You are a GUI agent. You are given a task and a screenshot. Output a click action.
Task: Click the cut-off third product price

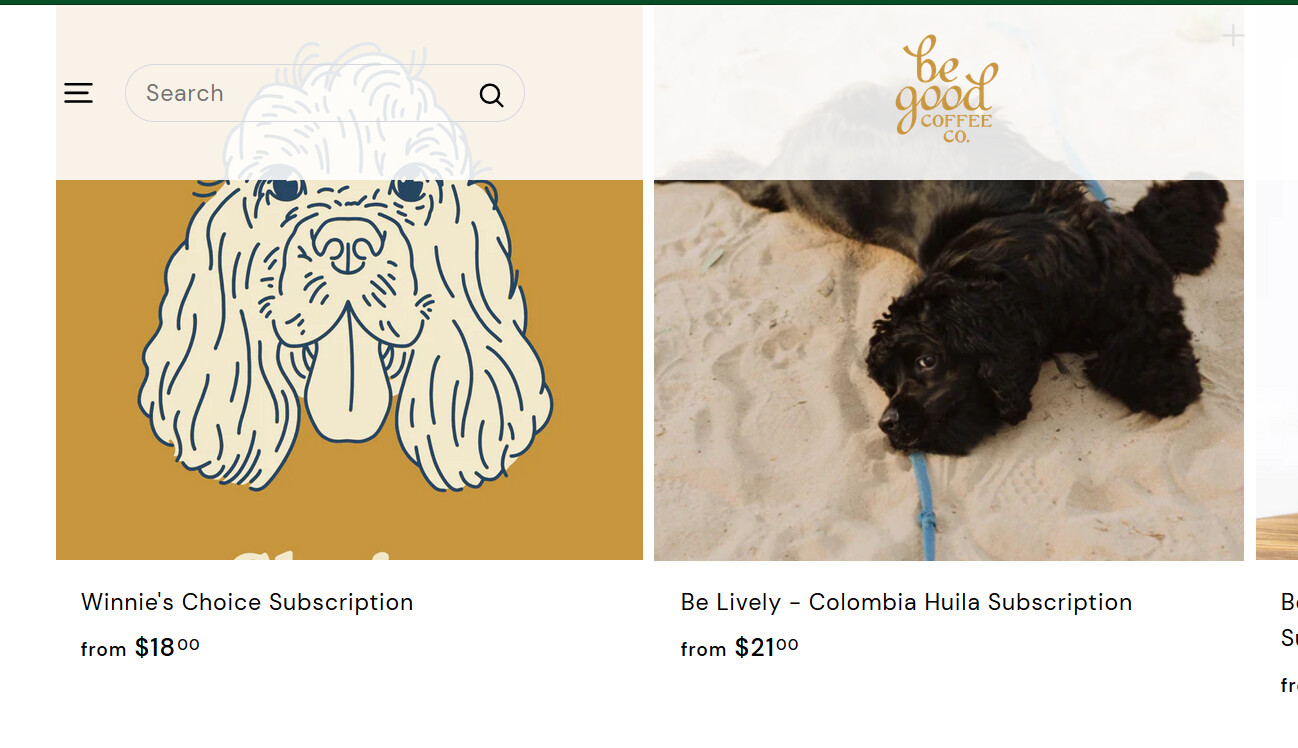pyautogui.click(x=1289, y=685)
